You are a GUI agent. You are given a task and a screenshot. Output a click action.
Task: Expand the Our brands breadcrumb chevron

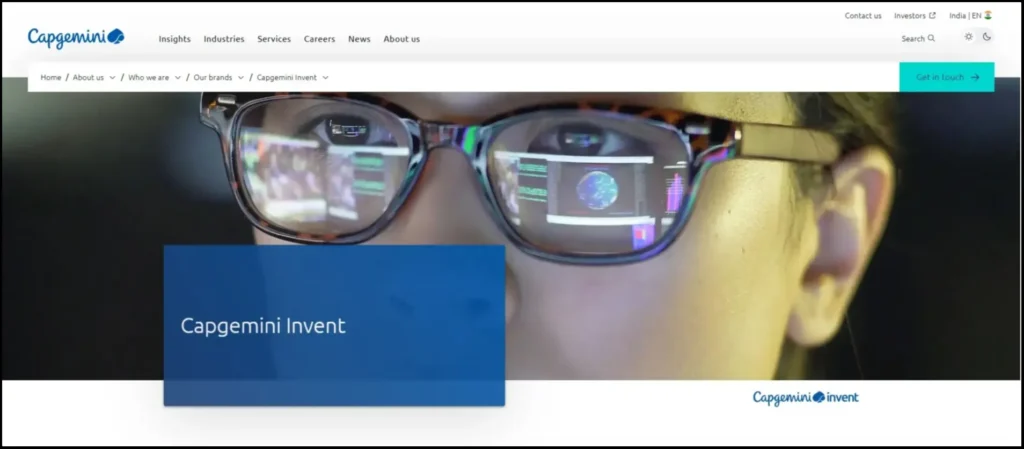[241, 77]
